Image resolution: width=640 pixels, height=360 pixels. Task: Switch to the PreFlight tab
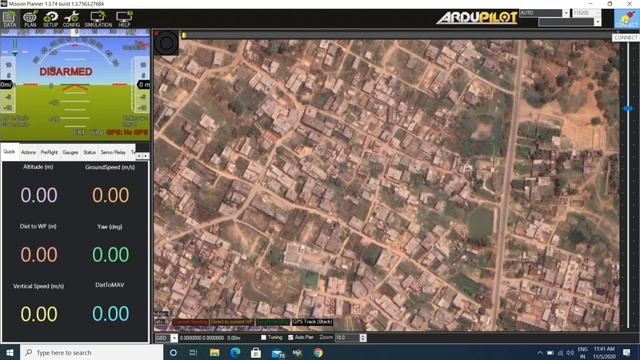coord(49,152)
